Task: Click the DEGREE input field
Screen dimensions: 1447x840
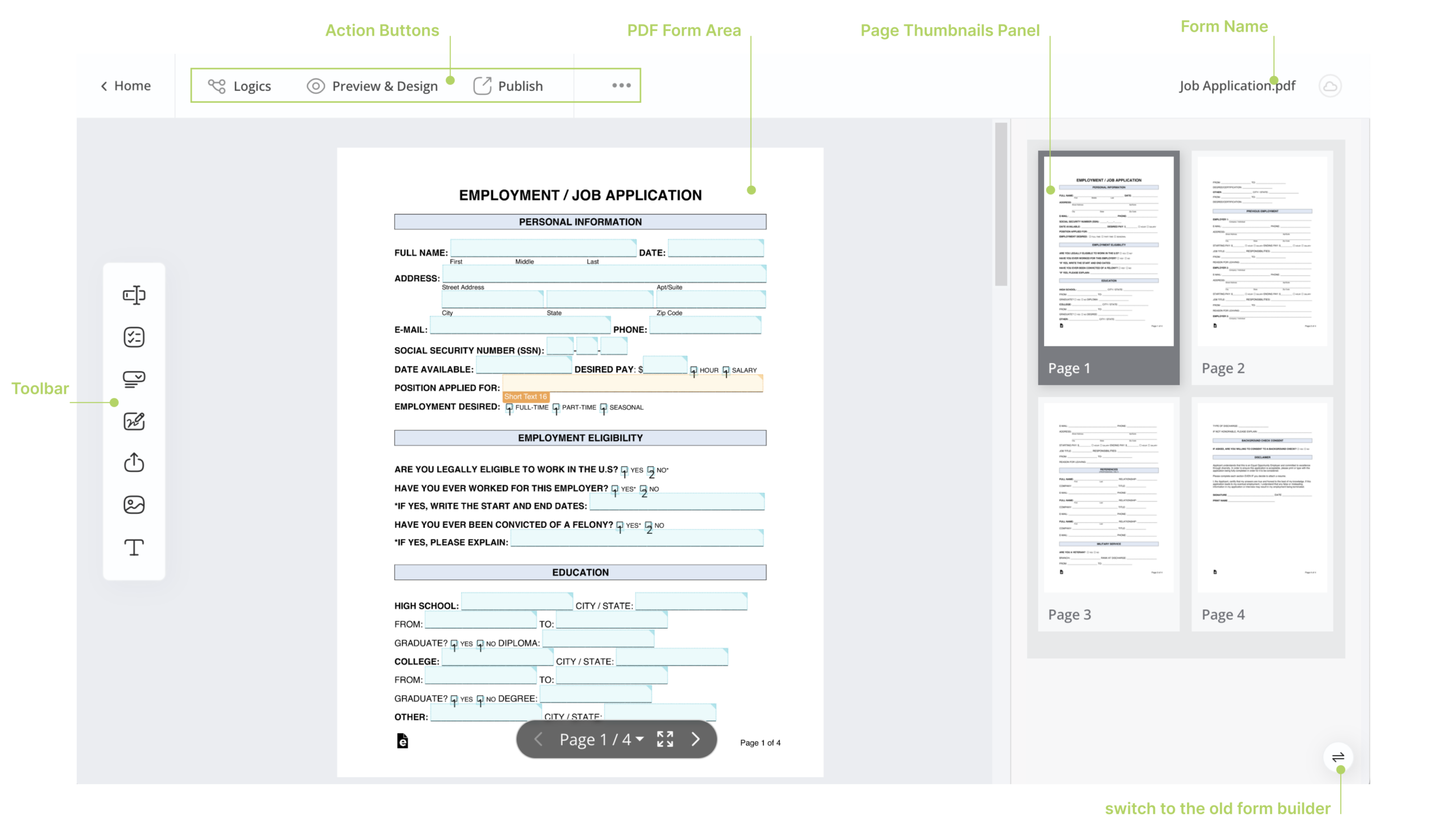Action: click(x=595, y=694)
